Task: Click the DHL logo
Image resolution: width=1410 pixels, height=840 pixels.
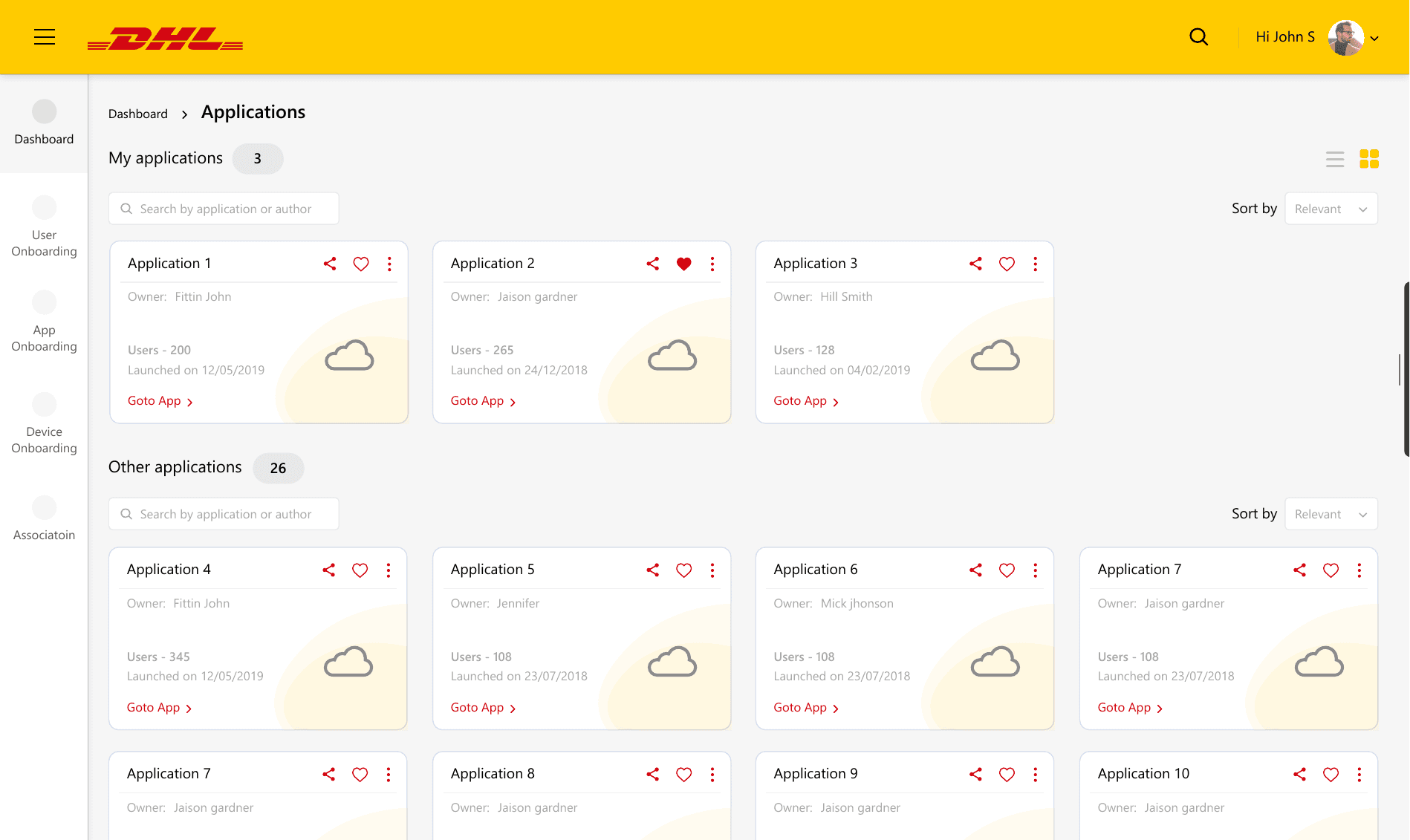Action: coord(165,39)
